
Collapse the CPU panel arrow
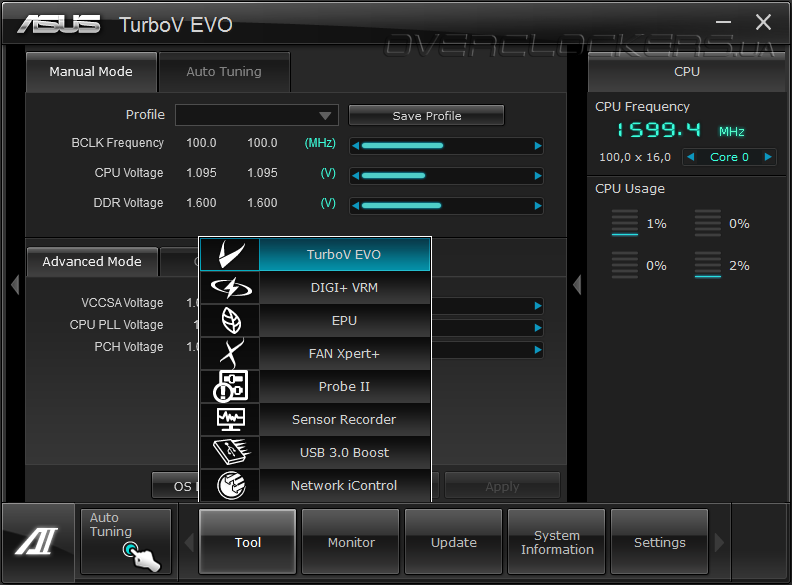click(x=577, y=284)
